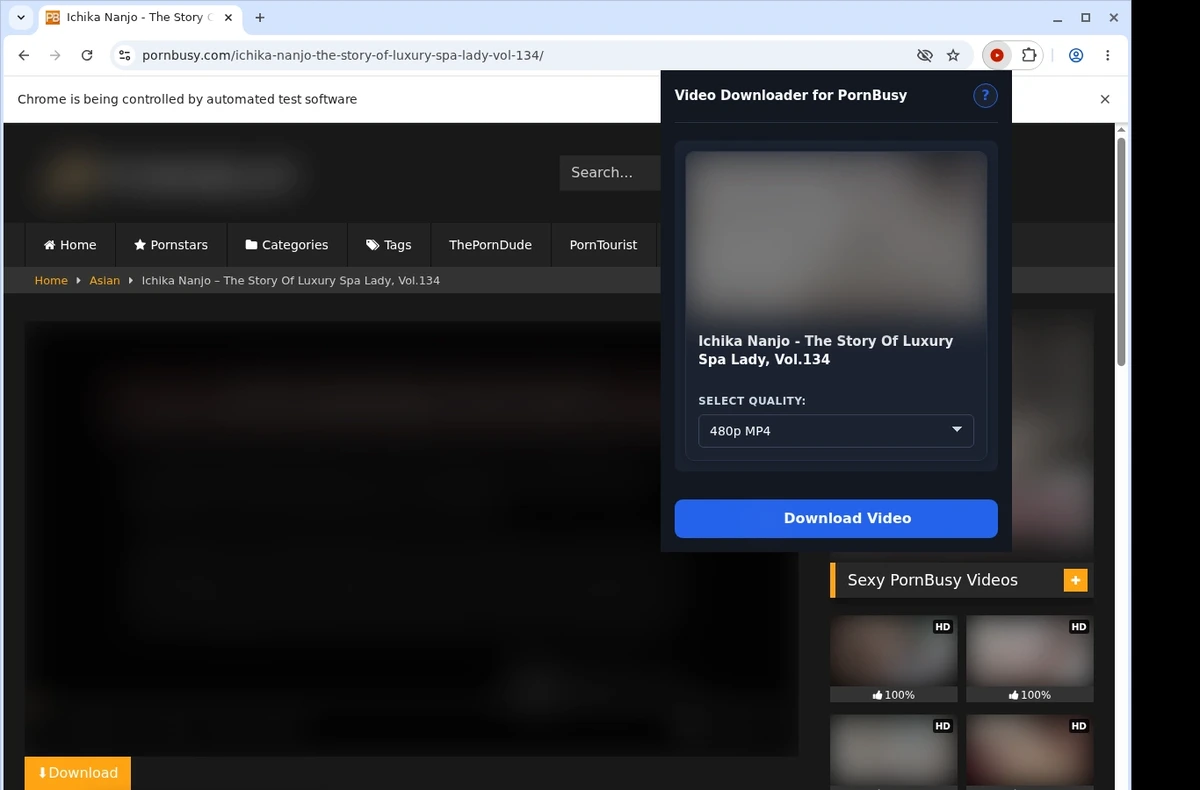1200x790 pixels.
Task: Open the tab search dropdown arrow
Action: [21, 18]
